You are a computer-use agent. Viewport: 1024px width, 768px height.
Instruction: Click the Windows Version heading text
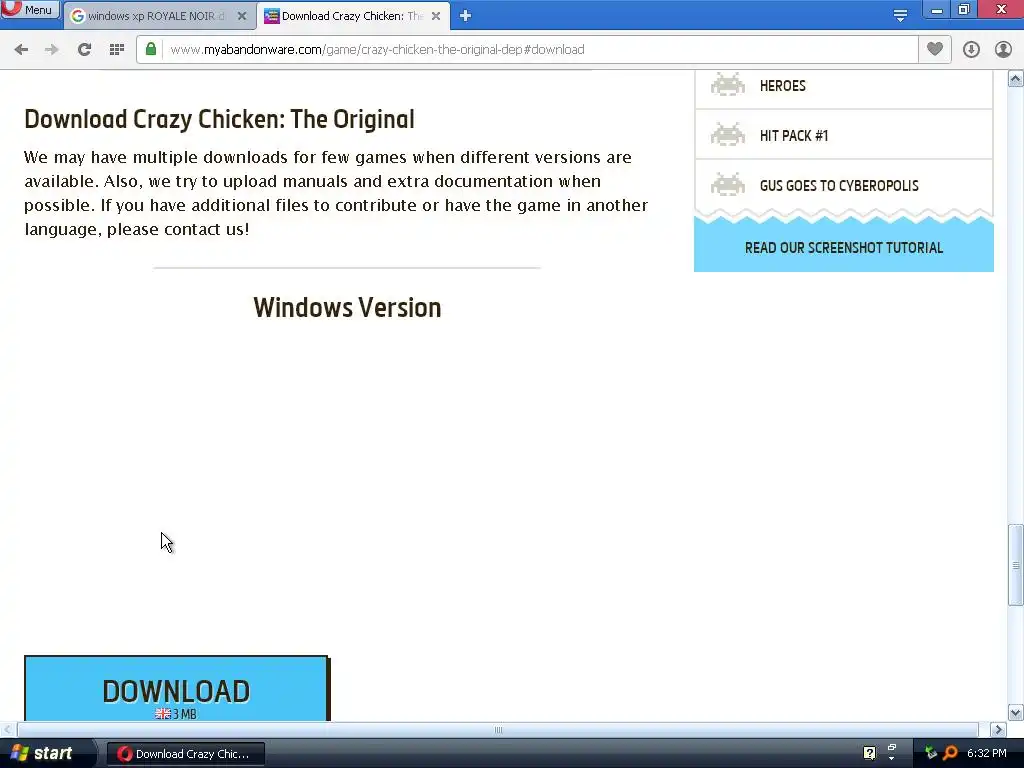(x=347, y=308)
